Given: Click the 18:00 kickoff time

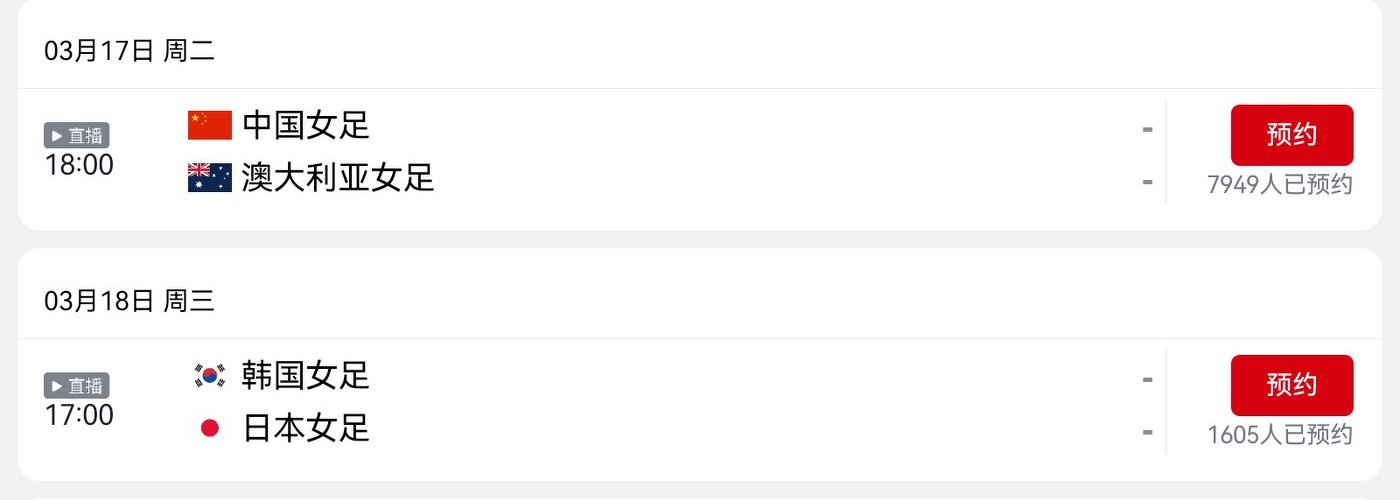Looking at the screenshot, I should [79, 165].
